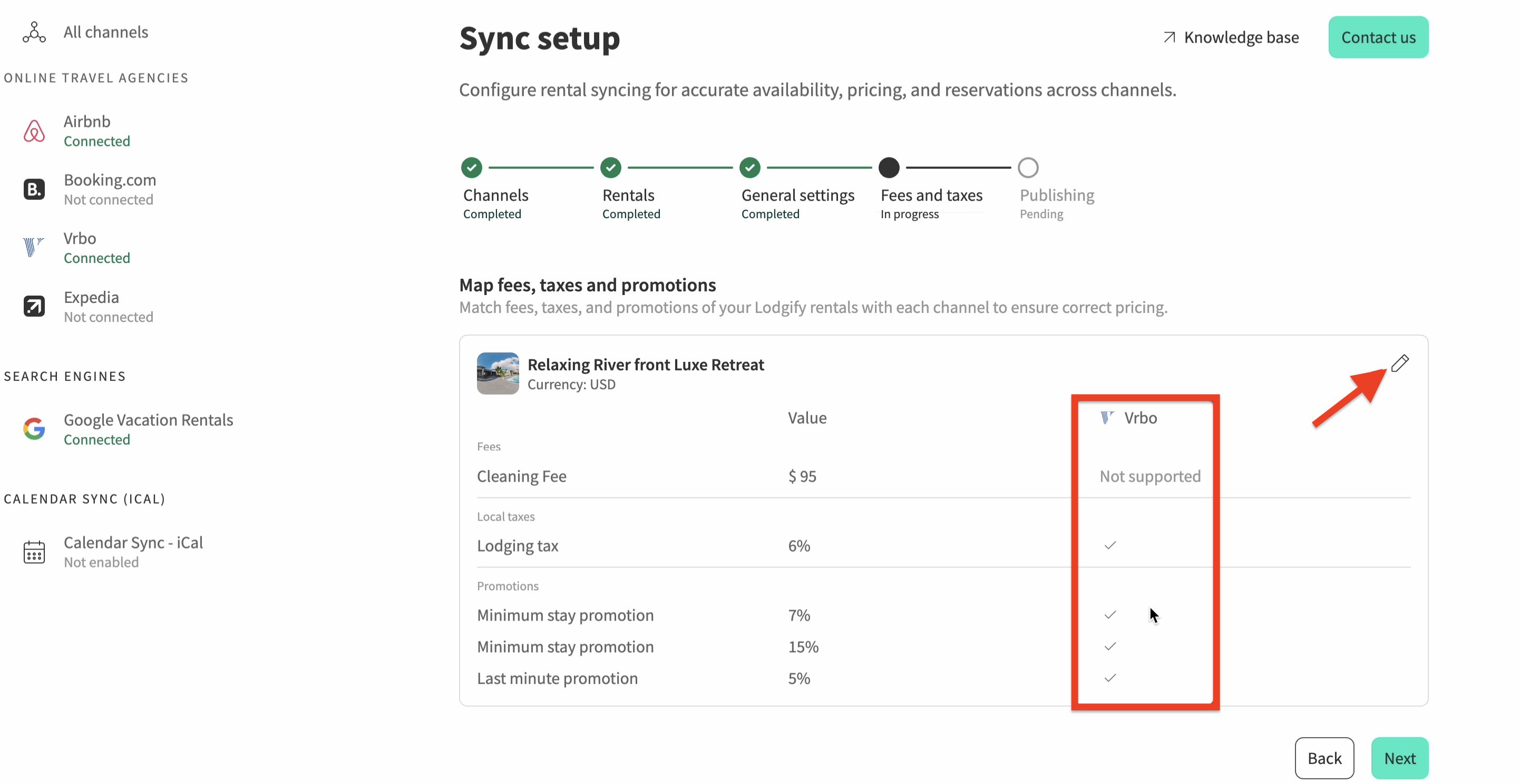Click the Contact us button
1520x784 pixels.
tap(1378, 37)
